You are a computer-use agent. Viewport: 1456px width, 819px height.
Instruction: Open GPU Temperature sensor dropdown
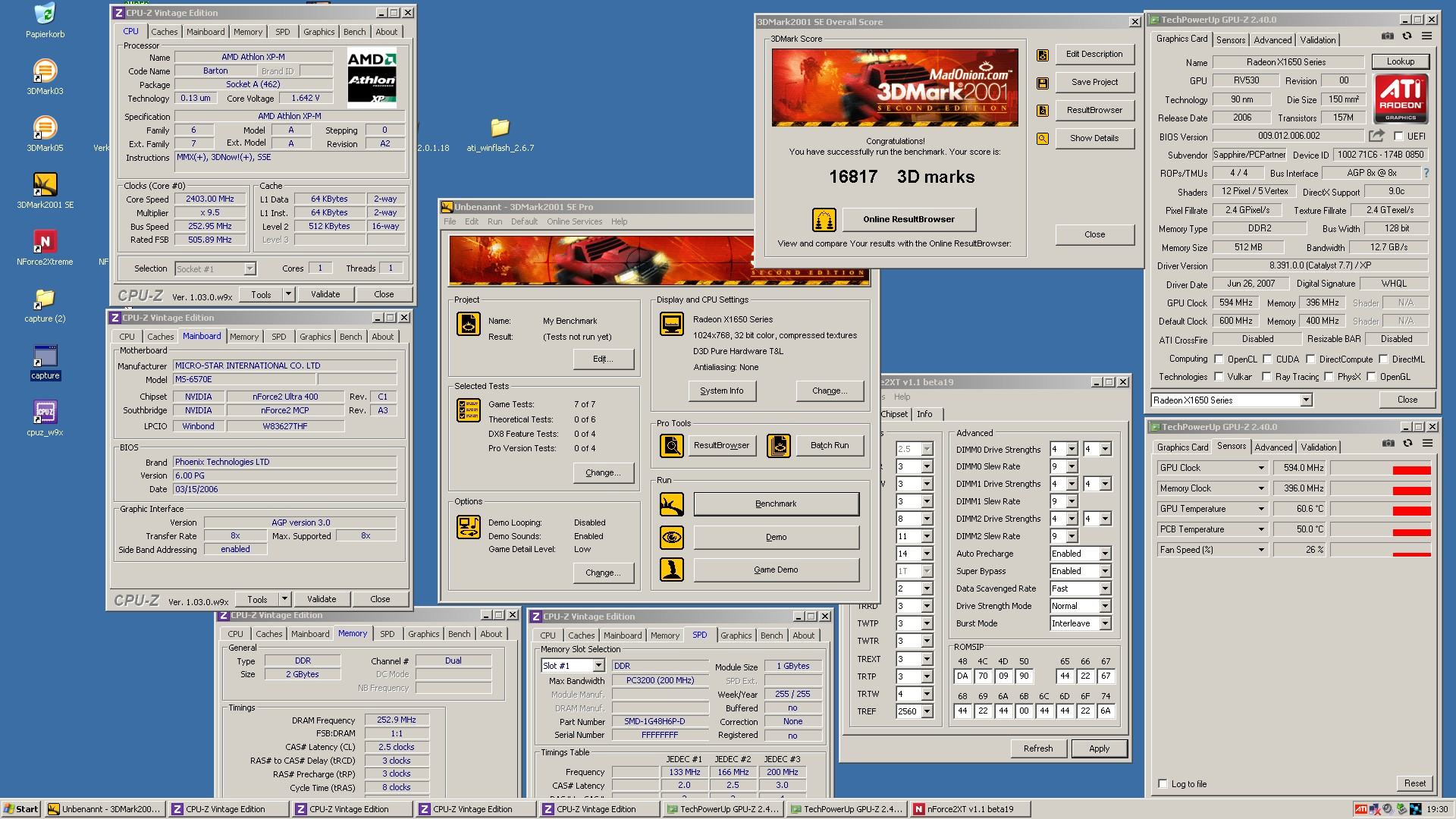click(x=1261, y=509)
